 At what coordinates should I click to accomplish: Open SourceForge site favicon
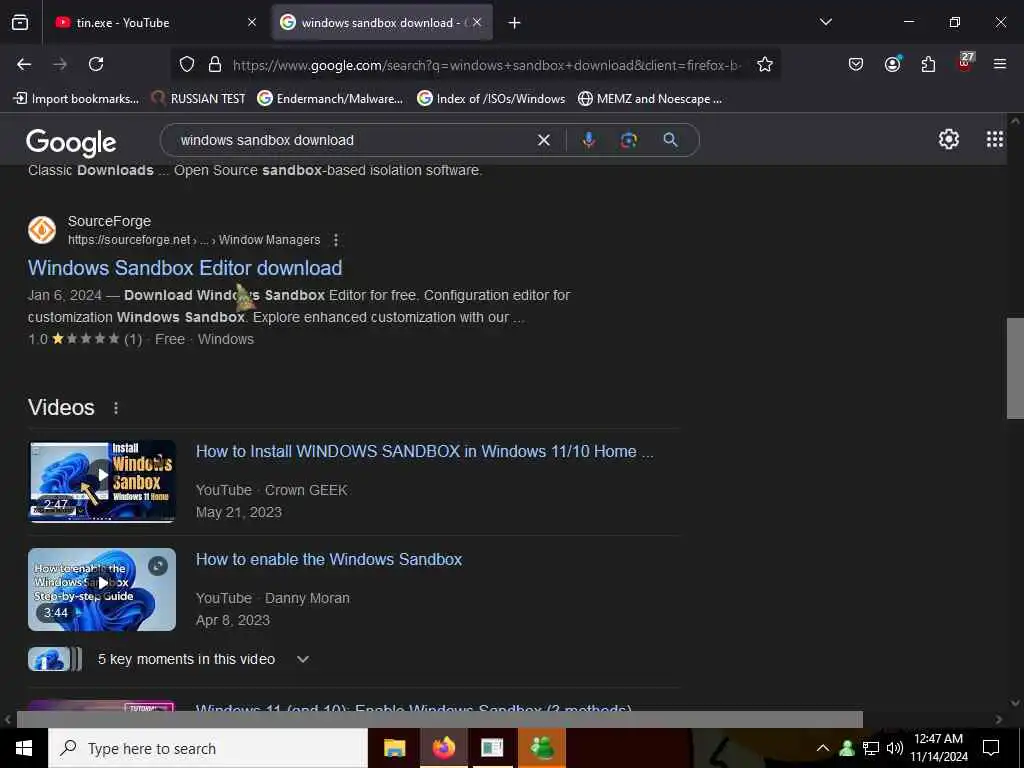click(42, 230)
